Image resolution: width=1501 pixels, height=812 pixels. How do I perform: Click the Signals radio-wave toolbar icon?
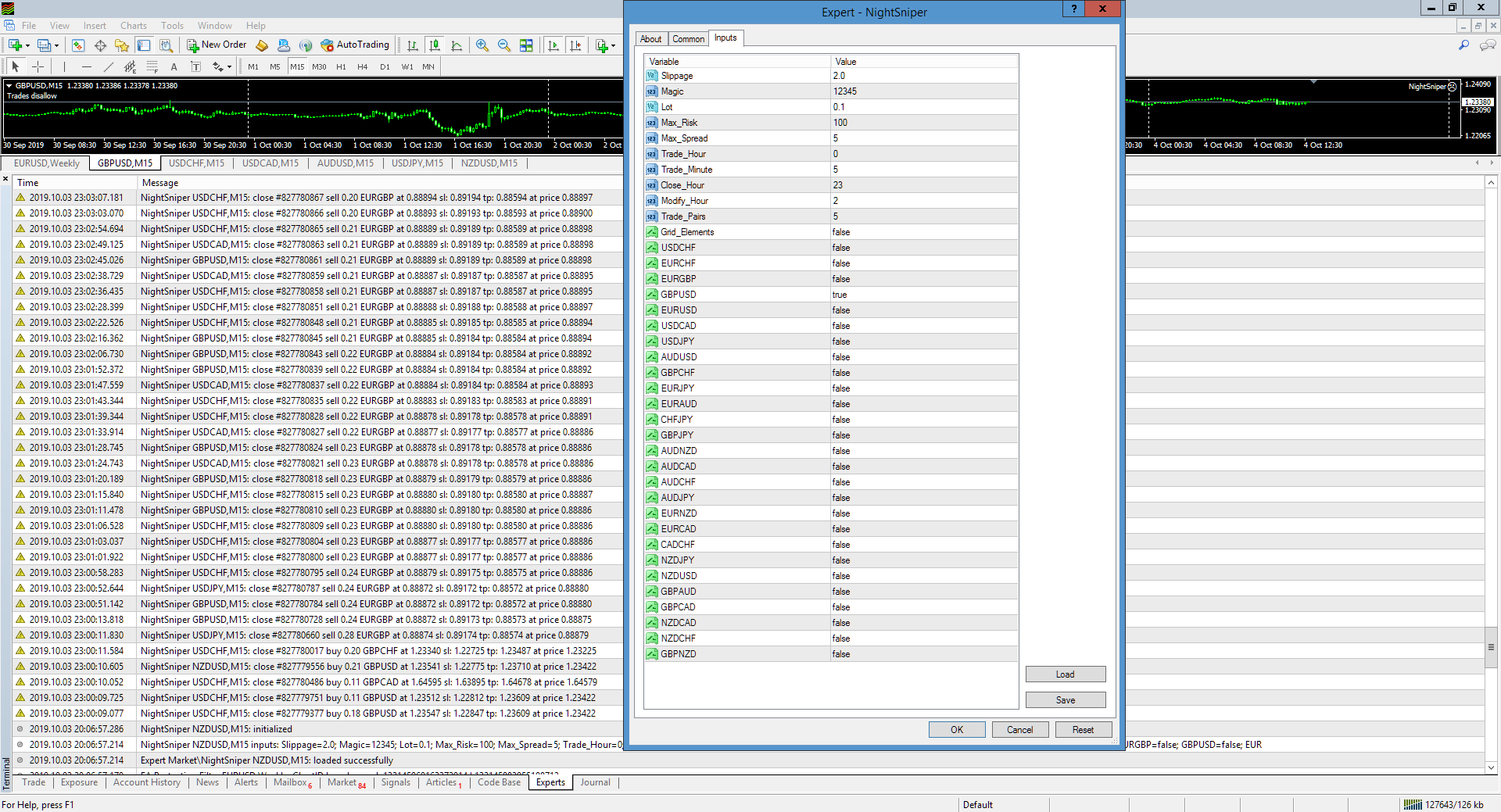(x=306, y=45)
